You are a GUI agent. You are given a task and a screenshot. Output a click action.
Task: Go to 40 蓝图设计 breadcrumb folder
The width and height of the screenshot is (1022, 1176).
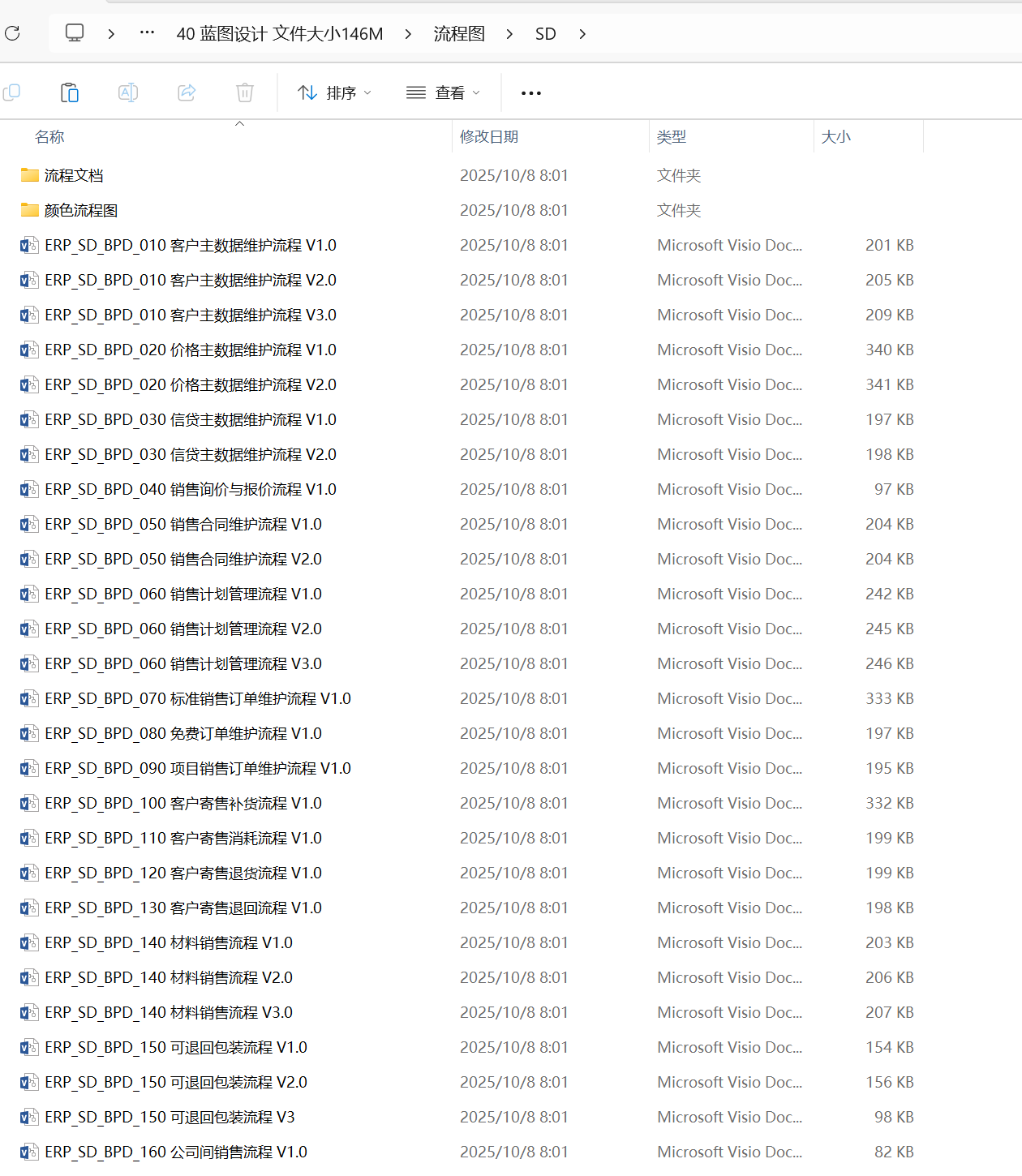279,34
